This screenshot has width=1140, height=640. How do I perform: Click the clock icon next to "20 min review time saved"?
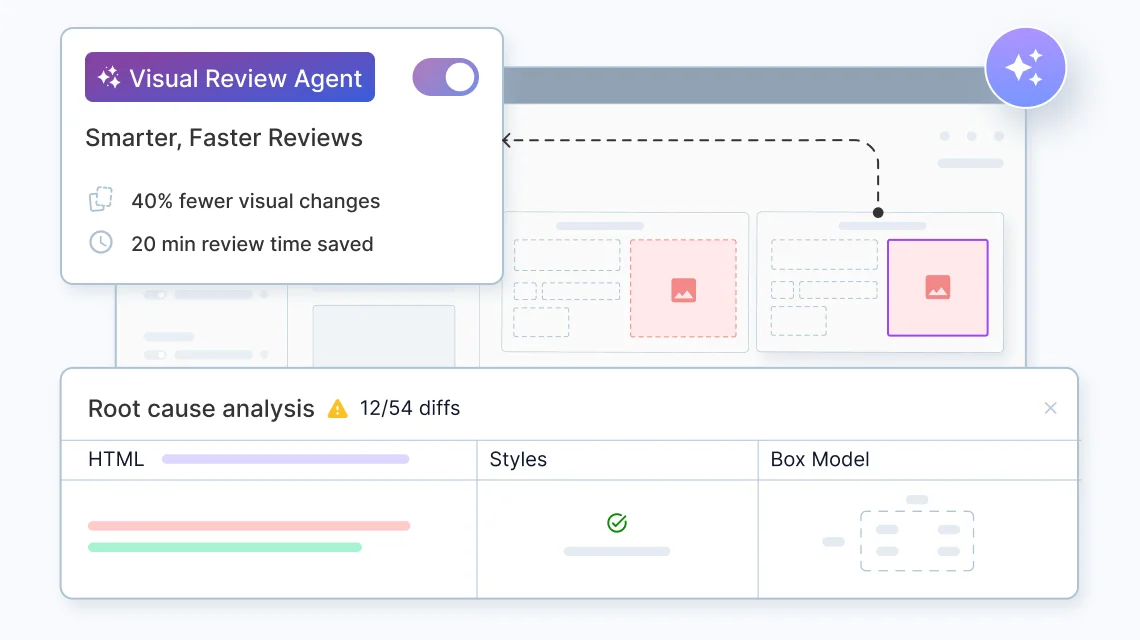coord(100,243)
